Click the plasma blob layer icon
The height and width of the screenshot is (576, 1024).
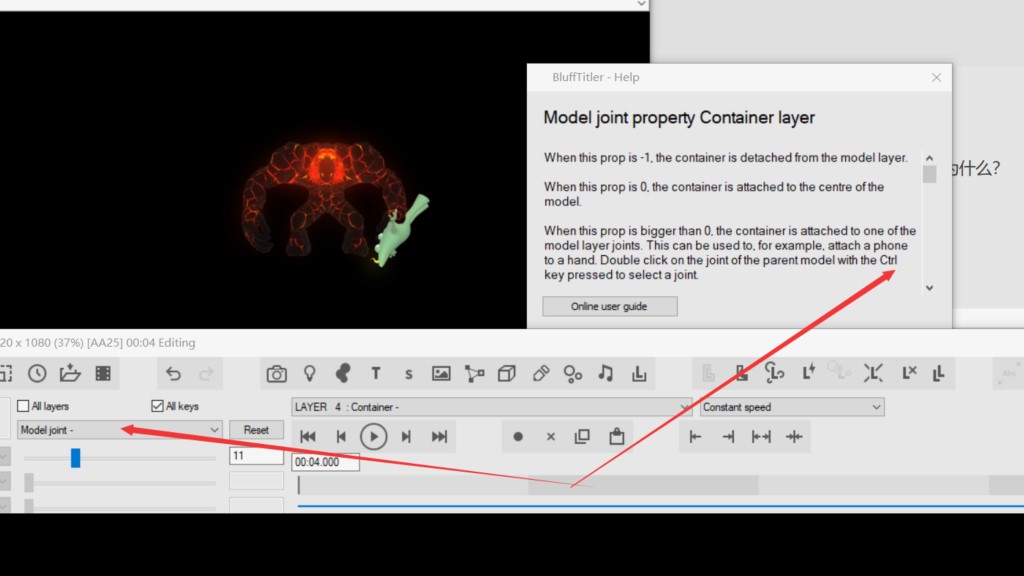[343, 374]
